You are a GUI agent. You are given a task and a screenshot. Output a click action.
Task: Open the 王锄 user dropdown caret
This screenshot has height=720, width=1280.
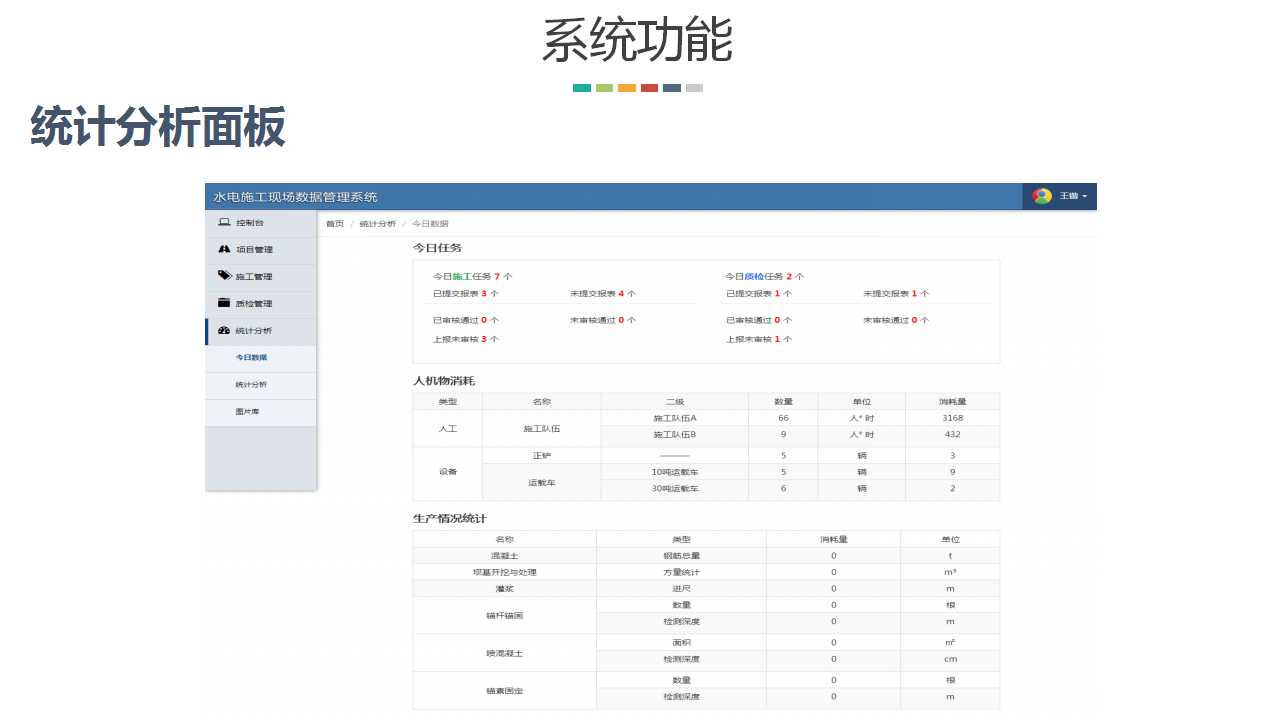(1085, 196)
